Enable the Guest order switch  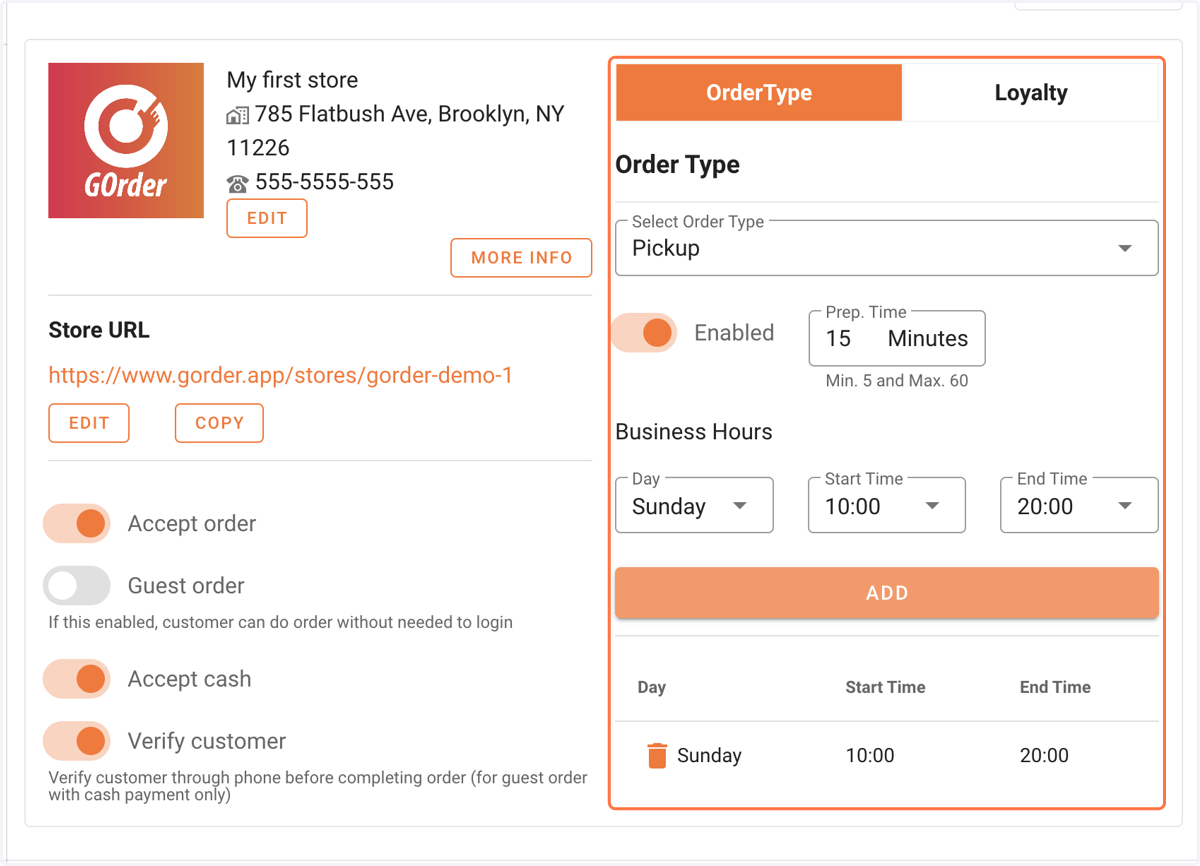(x=77, y=586)
